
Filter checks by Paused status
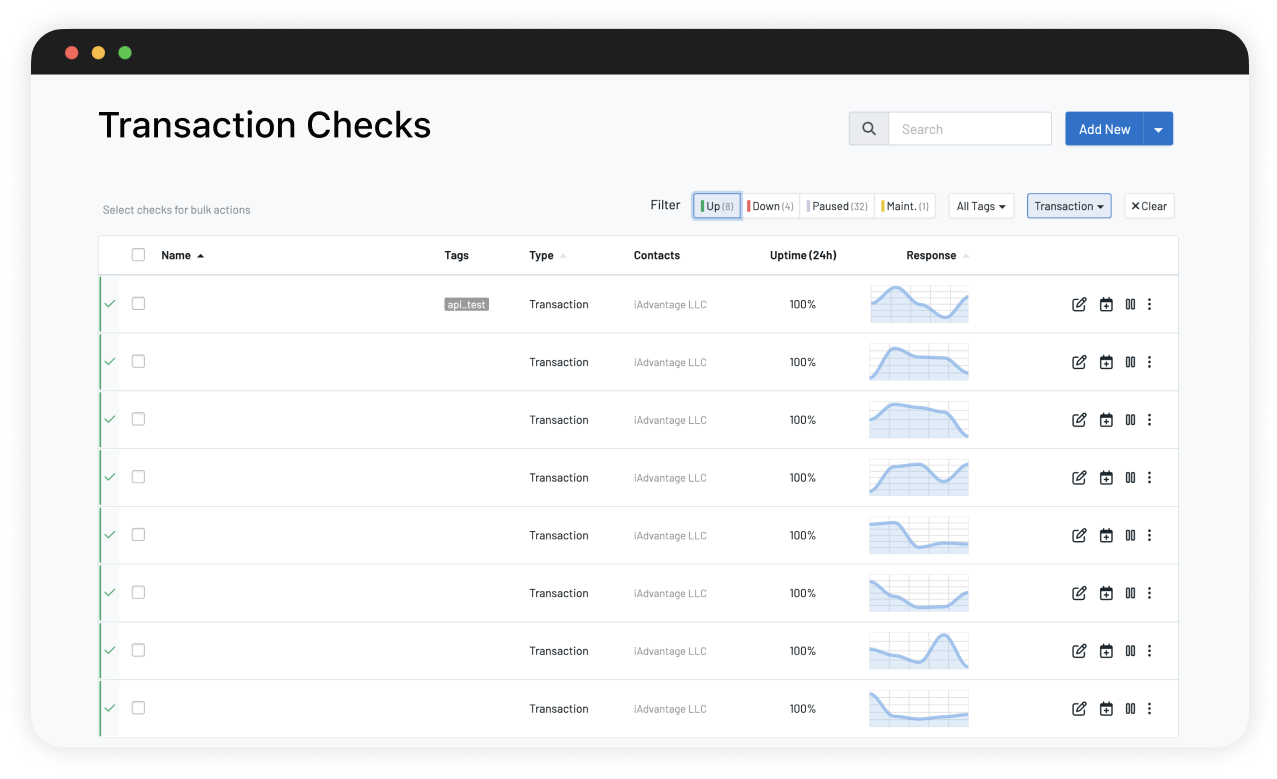click(837, 206)
